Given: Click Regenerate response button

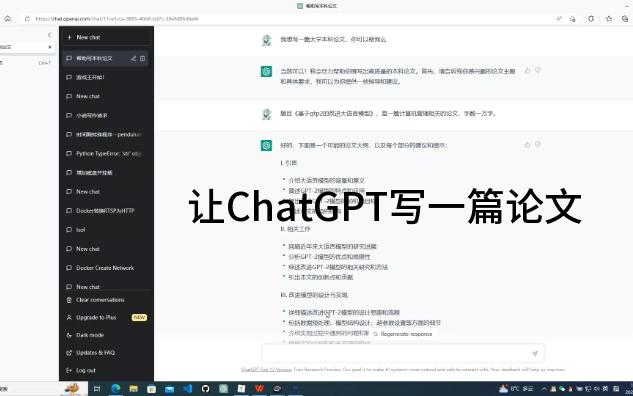Looking at the screenshot, I should click(403, 334).
